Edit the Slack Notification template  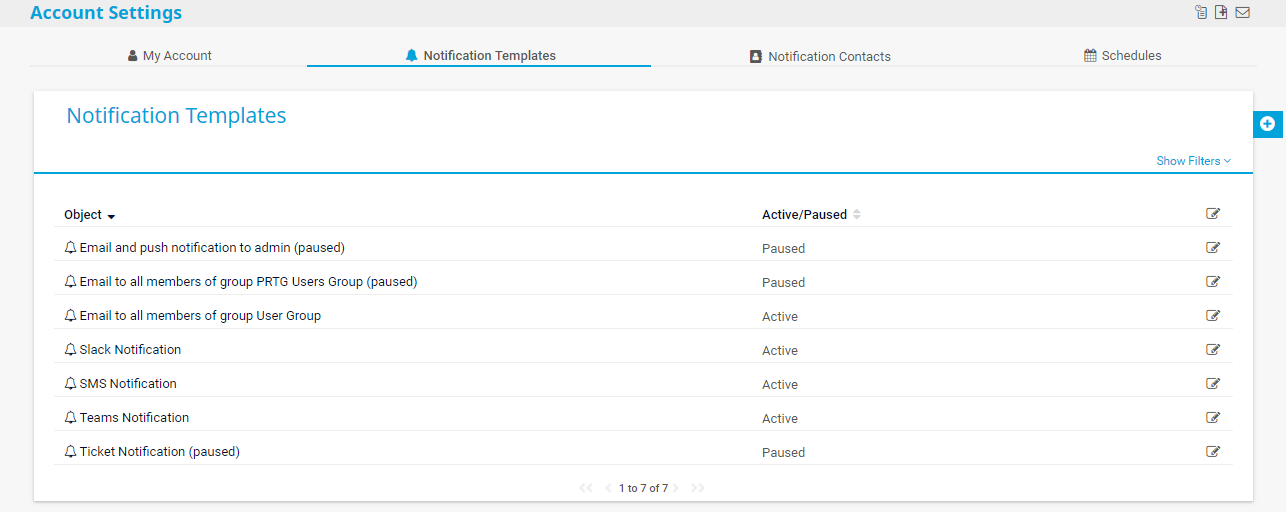tap(1213, 350)
